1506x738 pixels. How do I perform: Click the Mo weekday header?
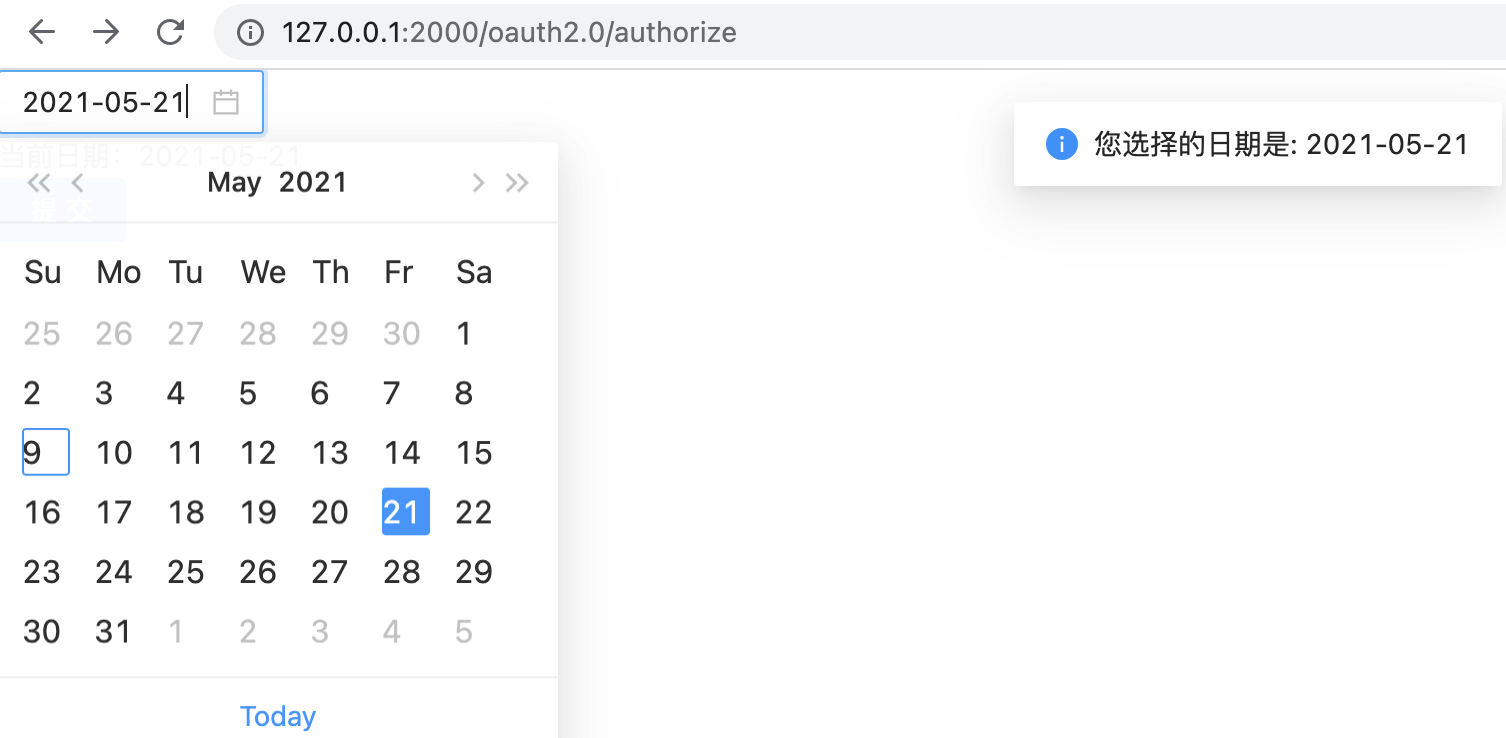click(119, 273)
